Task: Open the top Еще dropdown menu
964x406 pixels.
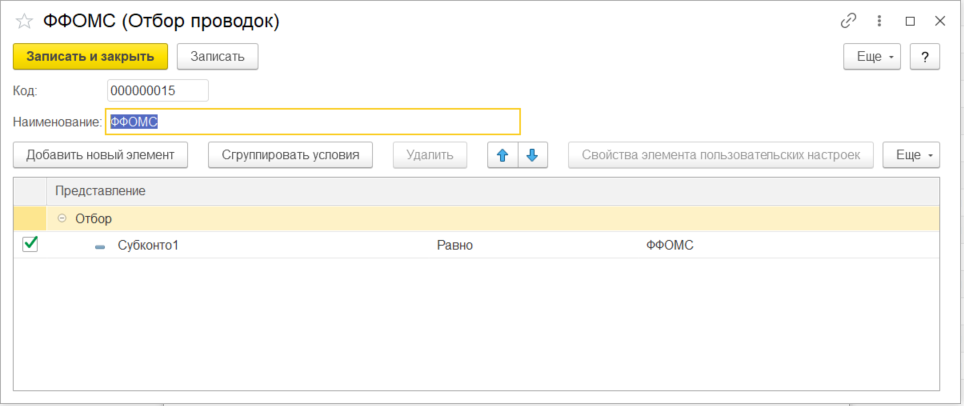Action: (x=873, y=57)
